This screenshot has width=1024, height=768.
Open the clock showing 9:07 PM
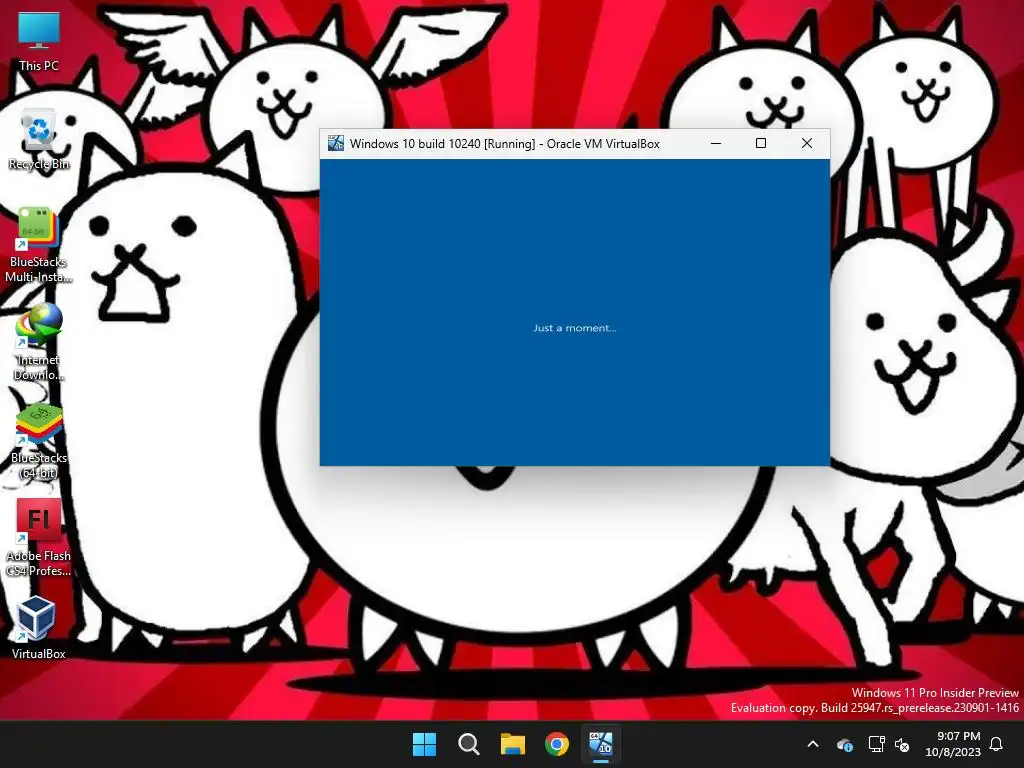(953, 744)
